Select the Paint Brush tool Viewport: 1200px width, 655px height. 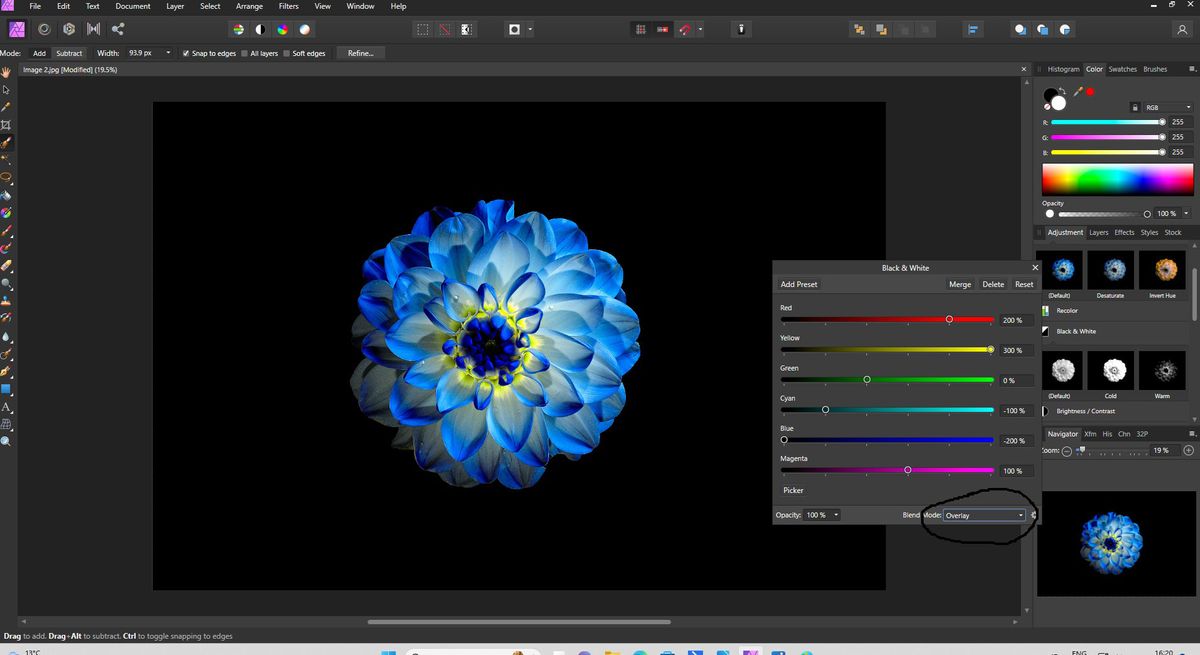point(6,231)
